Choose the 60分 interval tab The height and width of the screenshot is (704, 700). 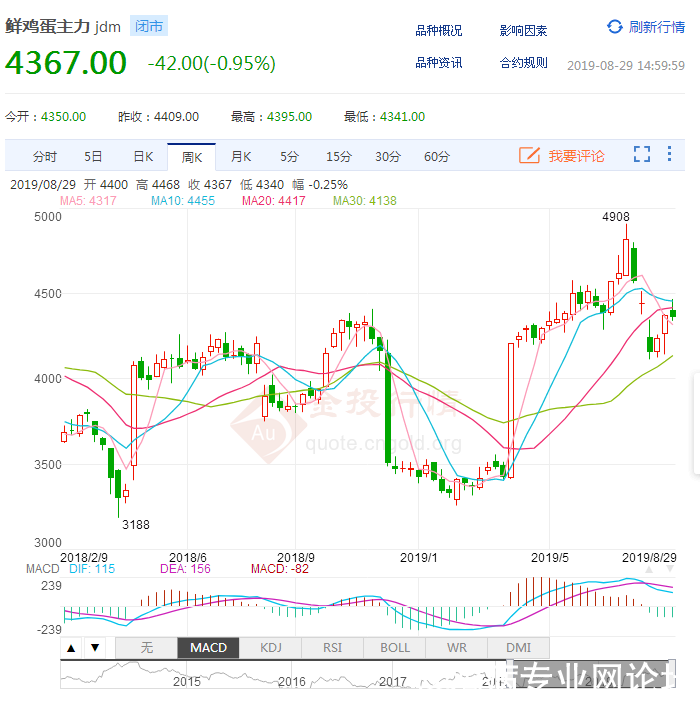pos(436,156)
